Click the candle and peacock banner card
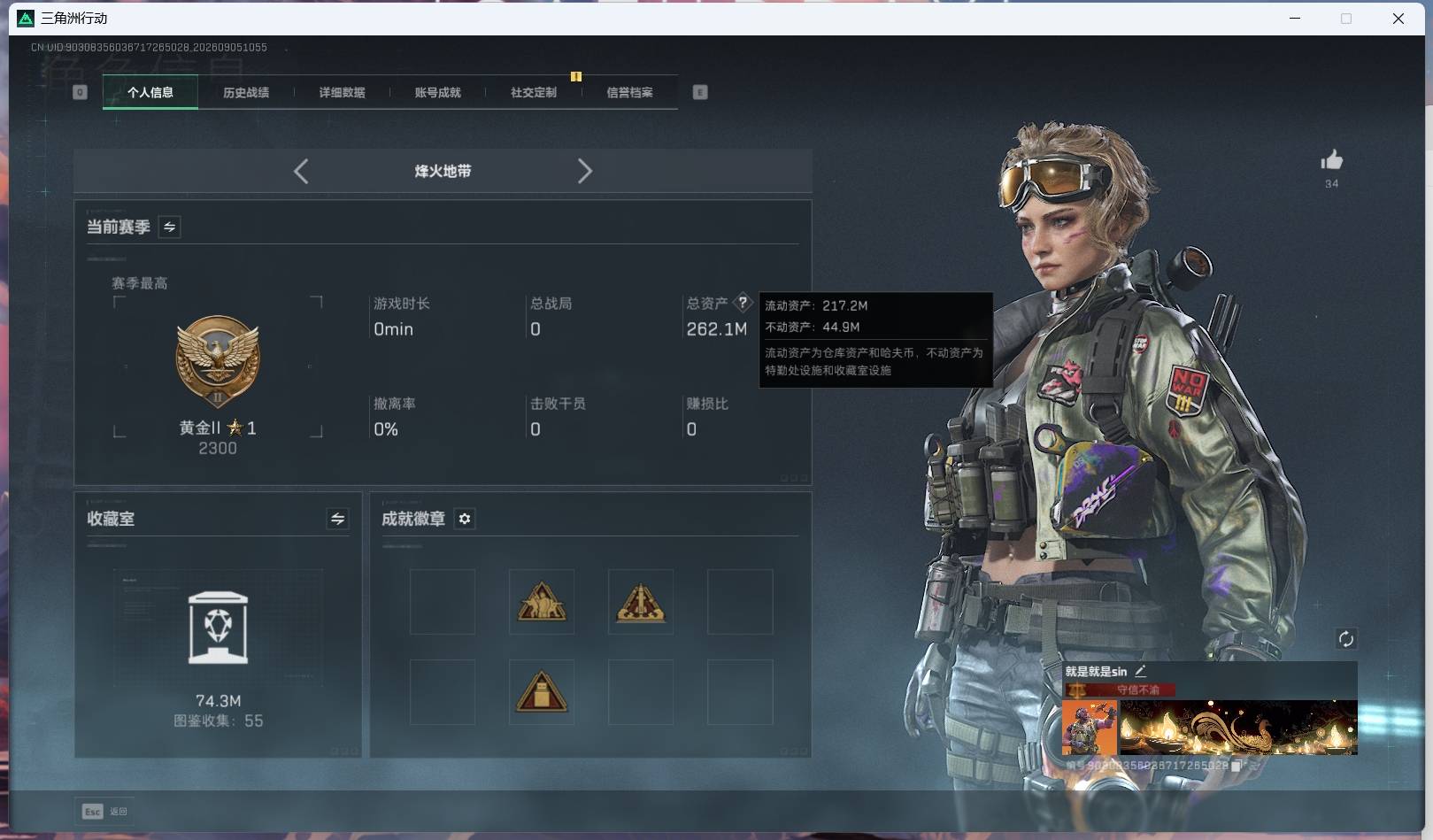The image size is (1433, 840). click(x=1238, y=728)
